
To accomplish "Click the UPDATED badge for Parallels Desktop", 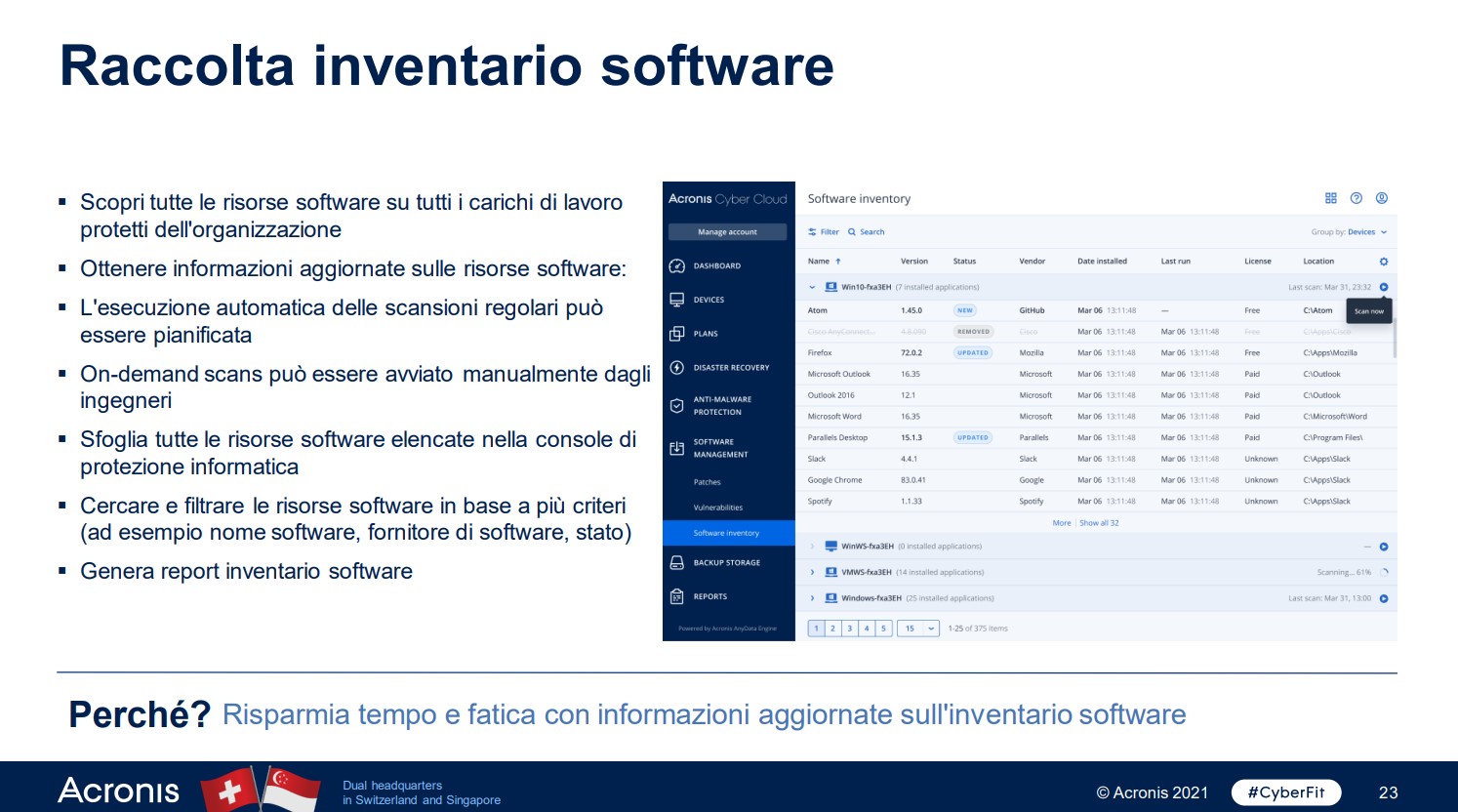I will 972,438.
